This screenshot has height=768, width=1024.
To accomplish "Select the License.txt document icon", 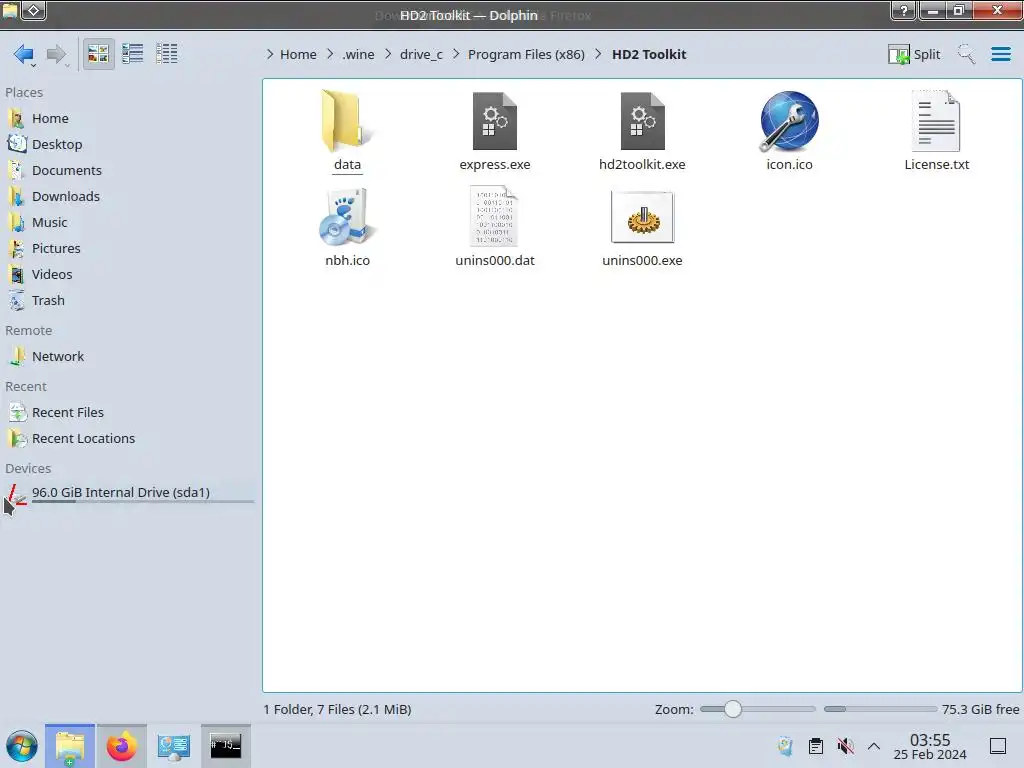I will click(x=936, y=121).
